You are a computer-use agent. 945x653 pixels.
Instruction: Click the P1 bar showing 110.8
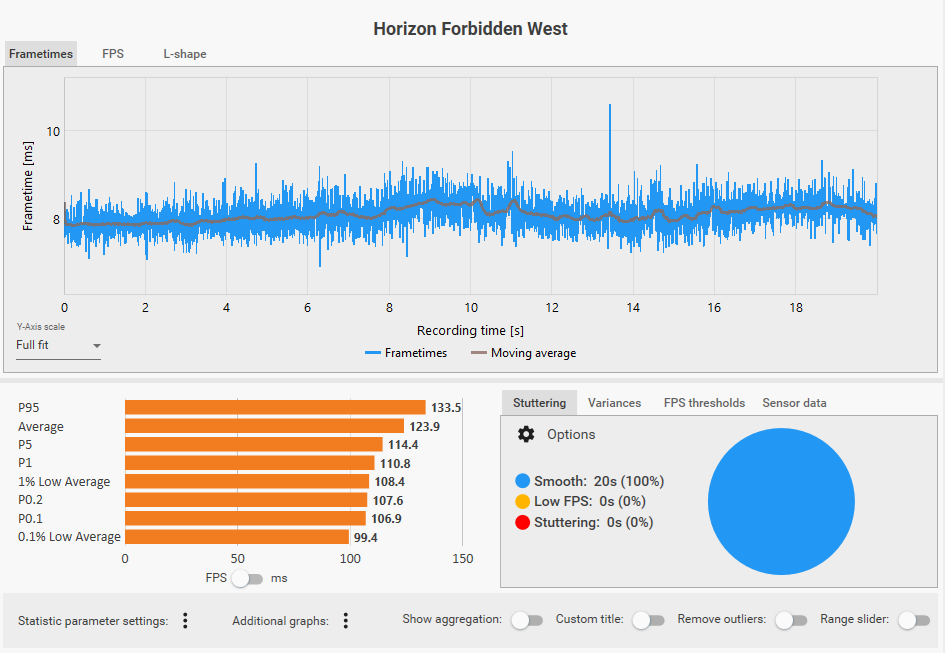(250, 462)
